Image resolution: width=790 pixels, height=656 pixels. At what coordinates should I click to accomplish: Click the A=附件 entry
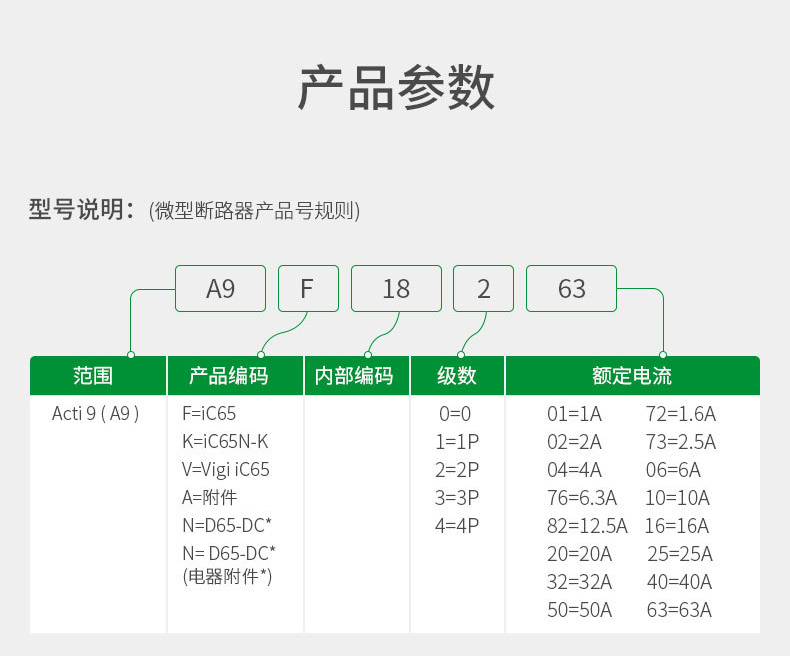[209, 498]
